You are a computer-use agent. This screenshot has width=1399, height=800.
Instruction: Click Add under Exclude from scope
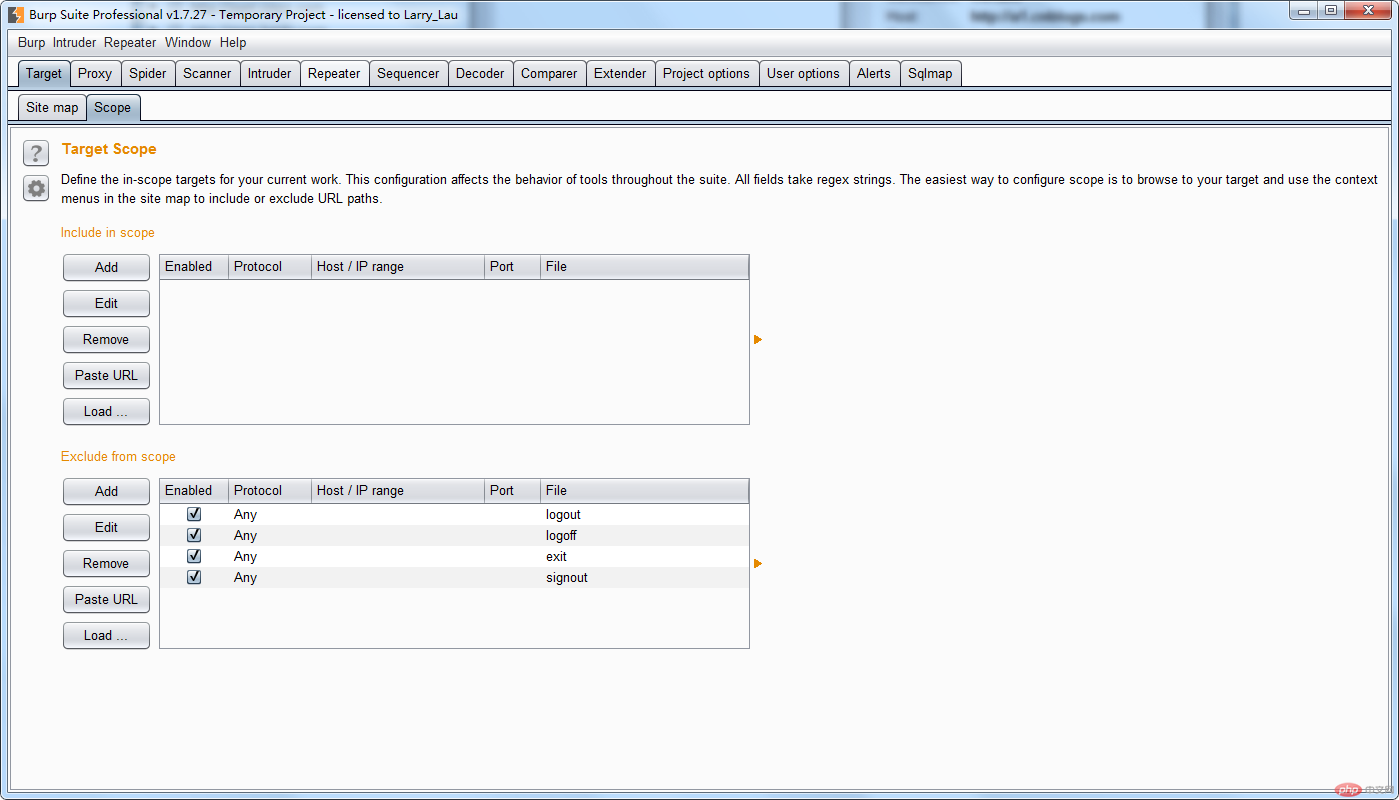[106, 491]
